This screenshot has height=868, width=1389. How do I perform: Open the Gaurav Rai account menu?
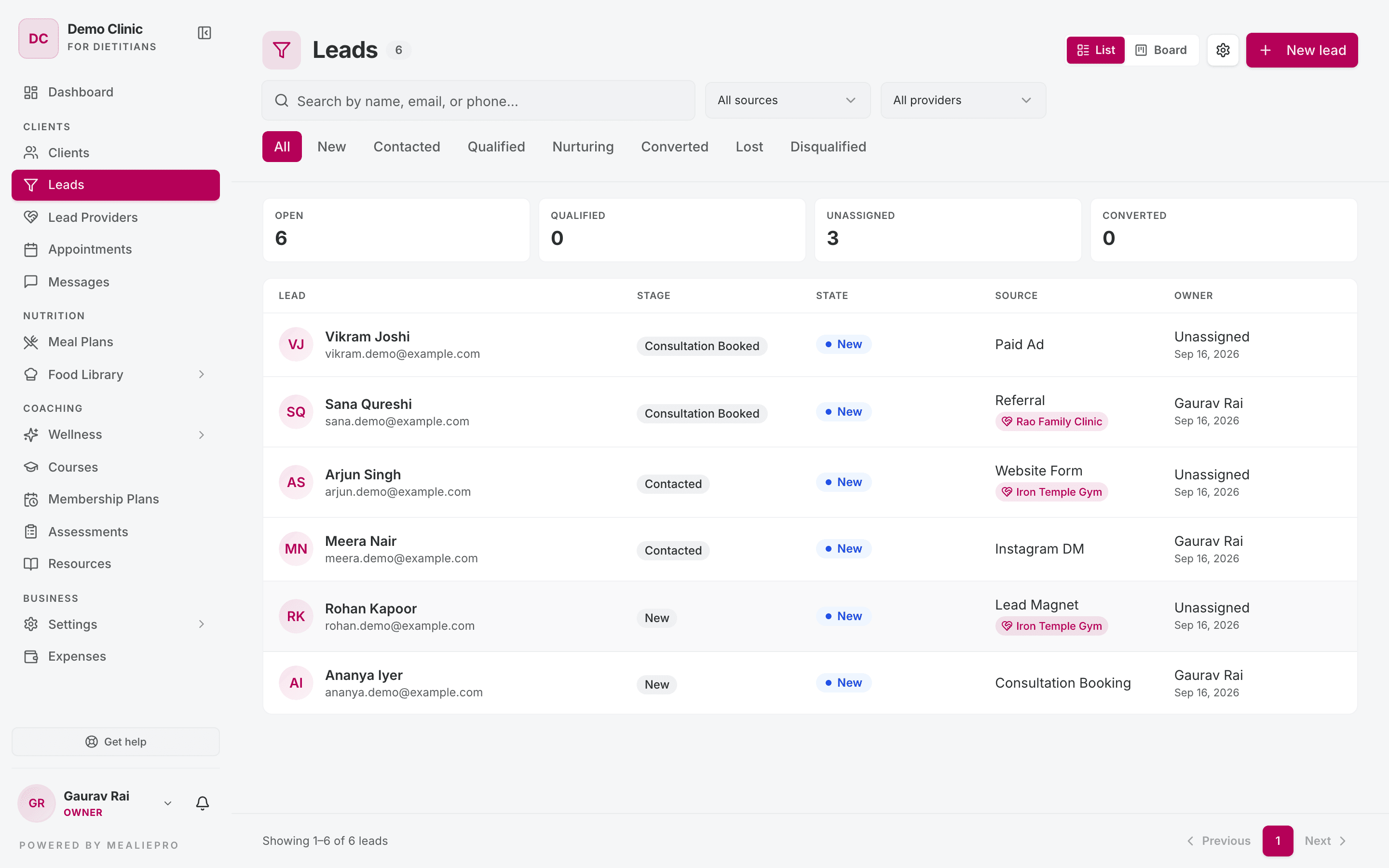(x=95, y=803)
